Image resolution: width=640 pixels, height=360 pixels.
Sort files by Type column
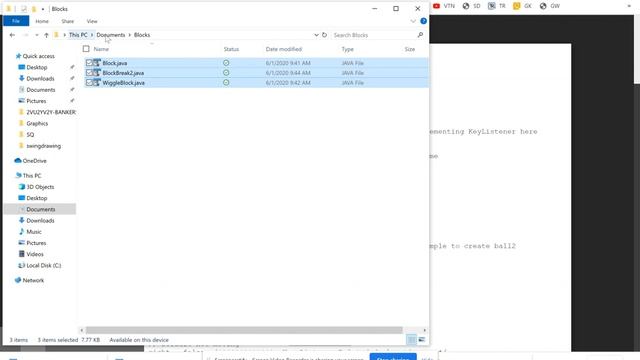click(347, 49)
